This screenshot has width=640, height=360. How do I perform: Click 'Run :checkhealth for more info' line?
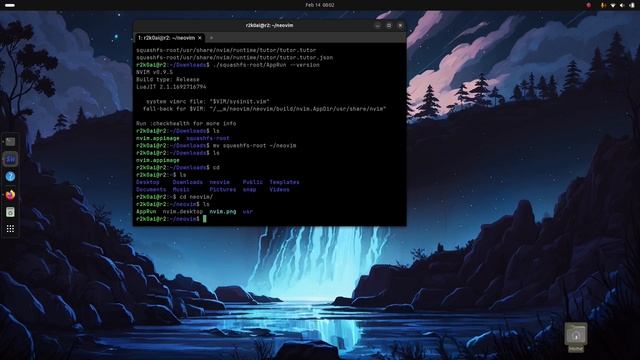click(x=186, y=123)
